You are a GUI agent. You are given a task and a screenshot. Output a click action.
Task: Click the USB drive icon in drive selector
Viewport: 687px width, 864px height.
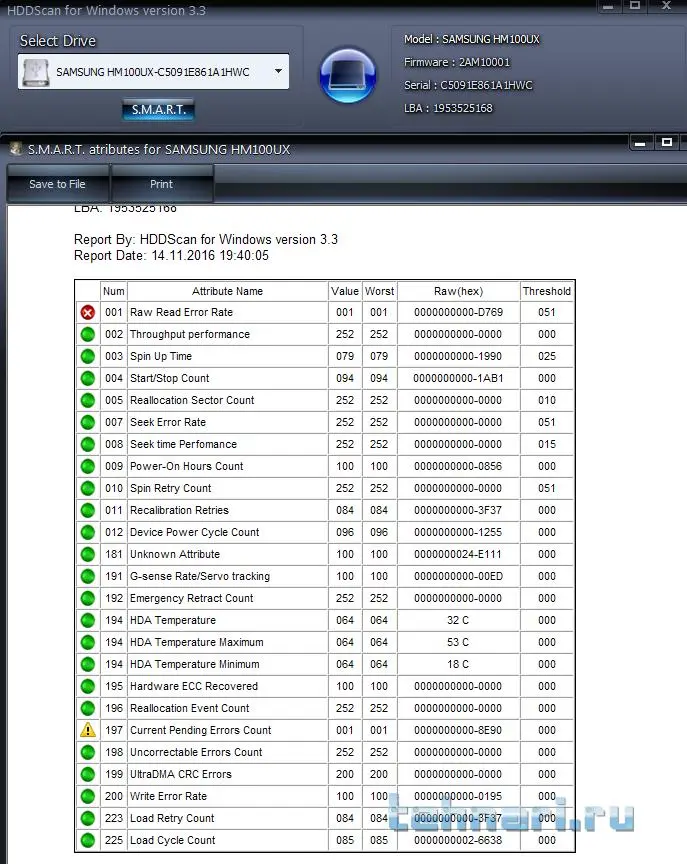click(36, 72)
